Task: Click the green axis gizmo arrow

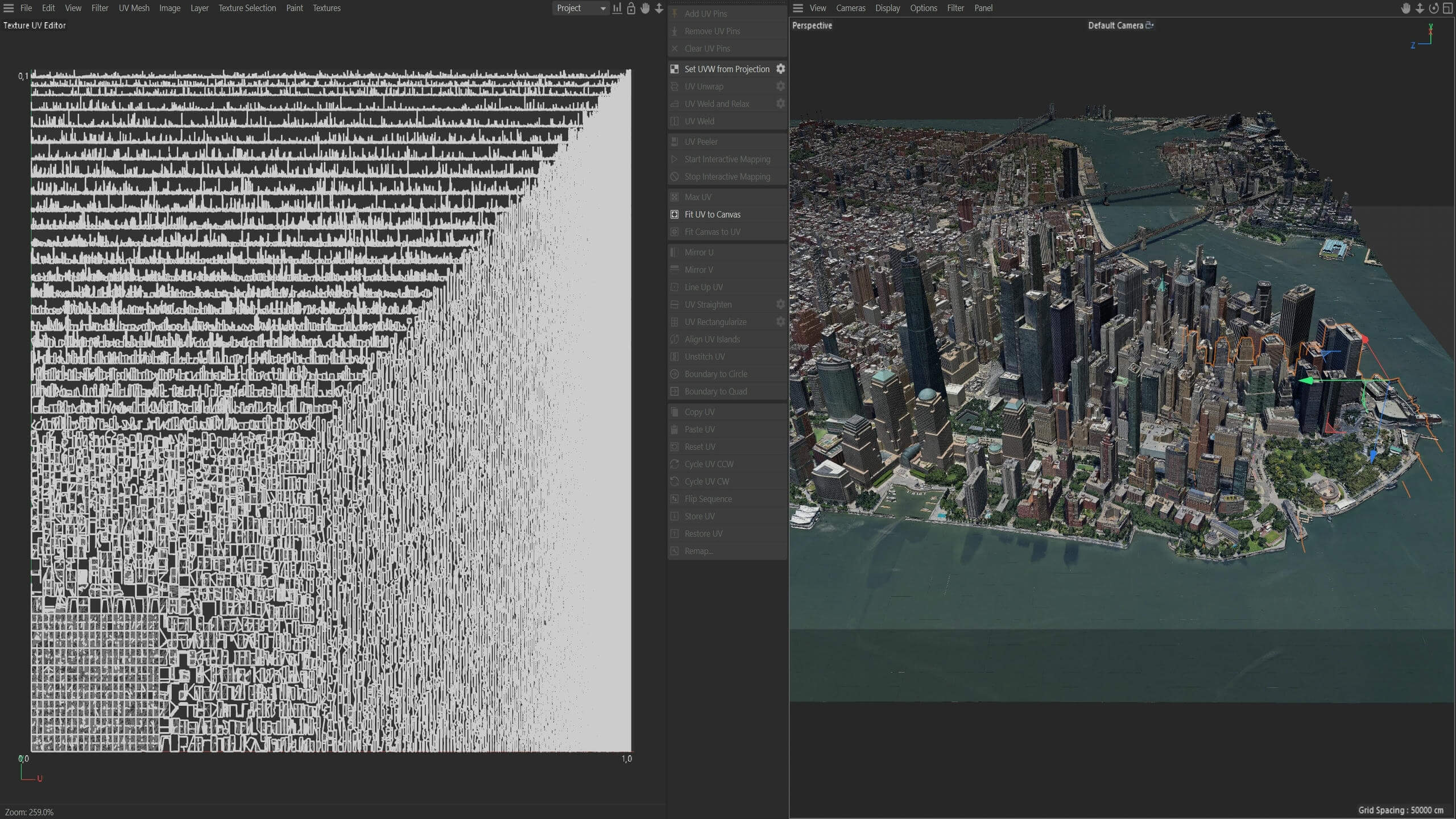Action: 1307,380
